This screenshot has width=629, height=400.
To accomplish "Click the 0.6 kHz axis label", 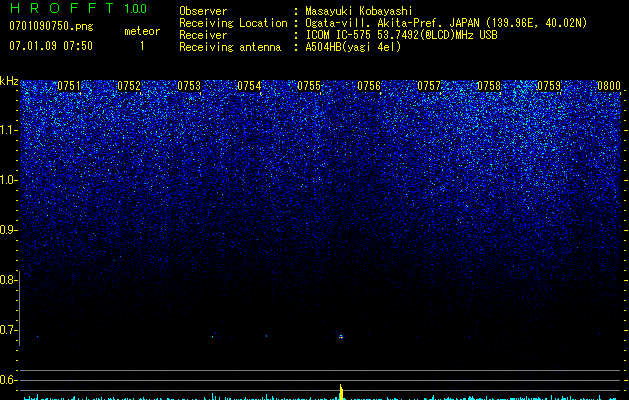I will (x=9, y=380).
